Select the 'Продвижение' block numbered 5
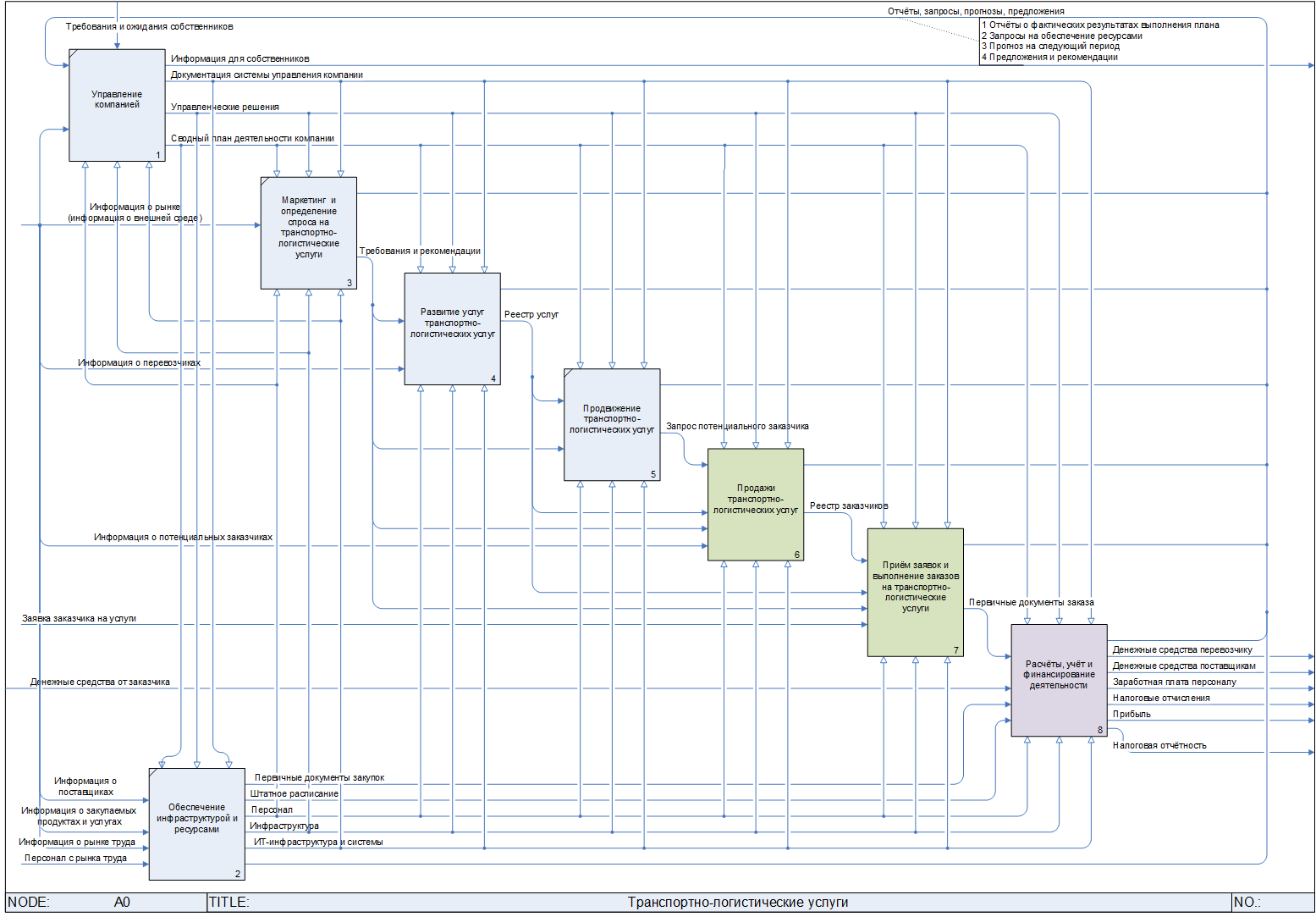The height and width of the screenshot is (917, 1316). coord(612,424)
